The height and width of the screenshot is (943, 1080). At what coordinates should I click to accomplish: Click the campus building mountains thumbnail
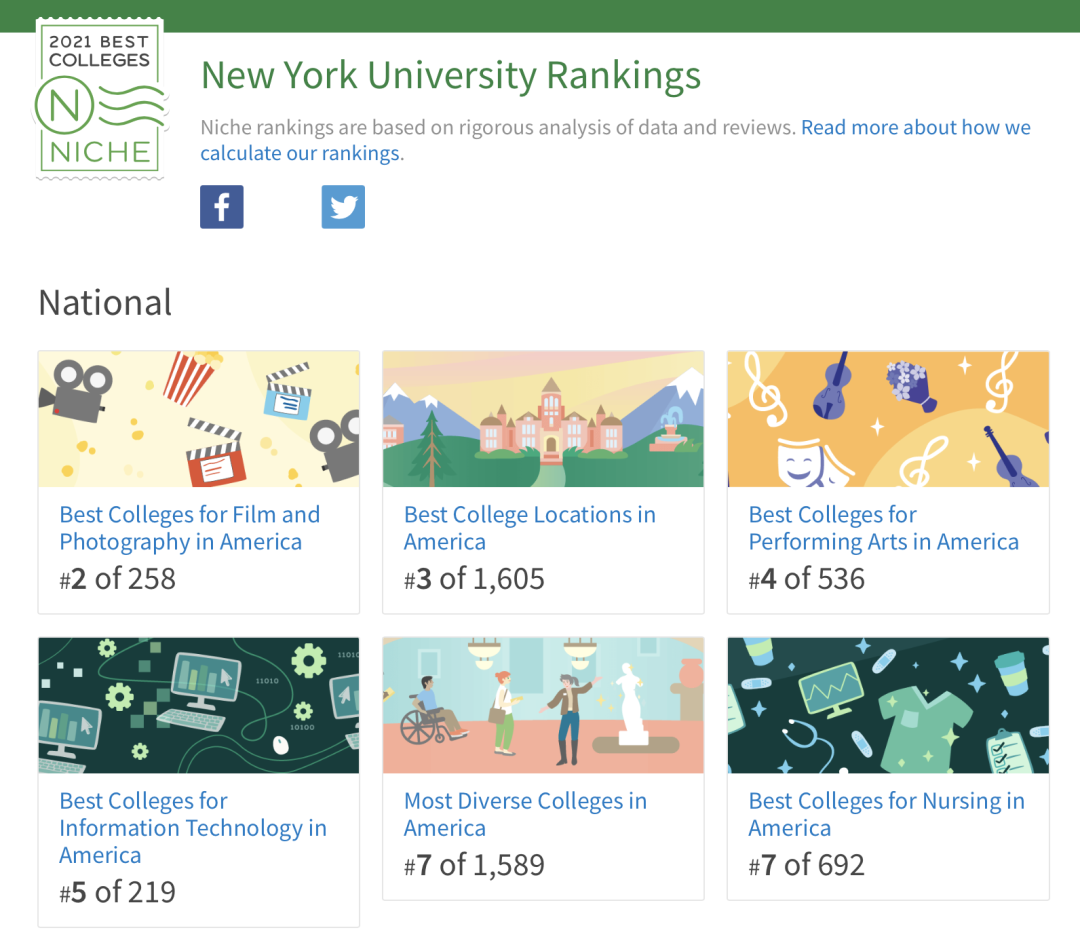[543, 419]
